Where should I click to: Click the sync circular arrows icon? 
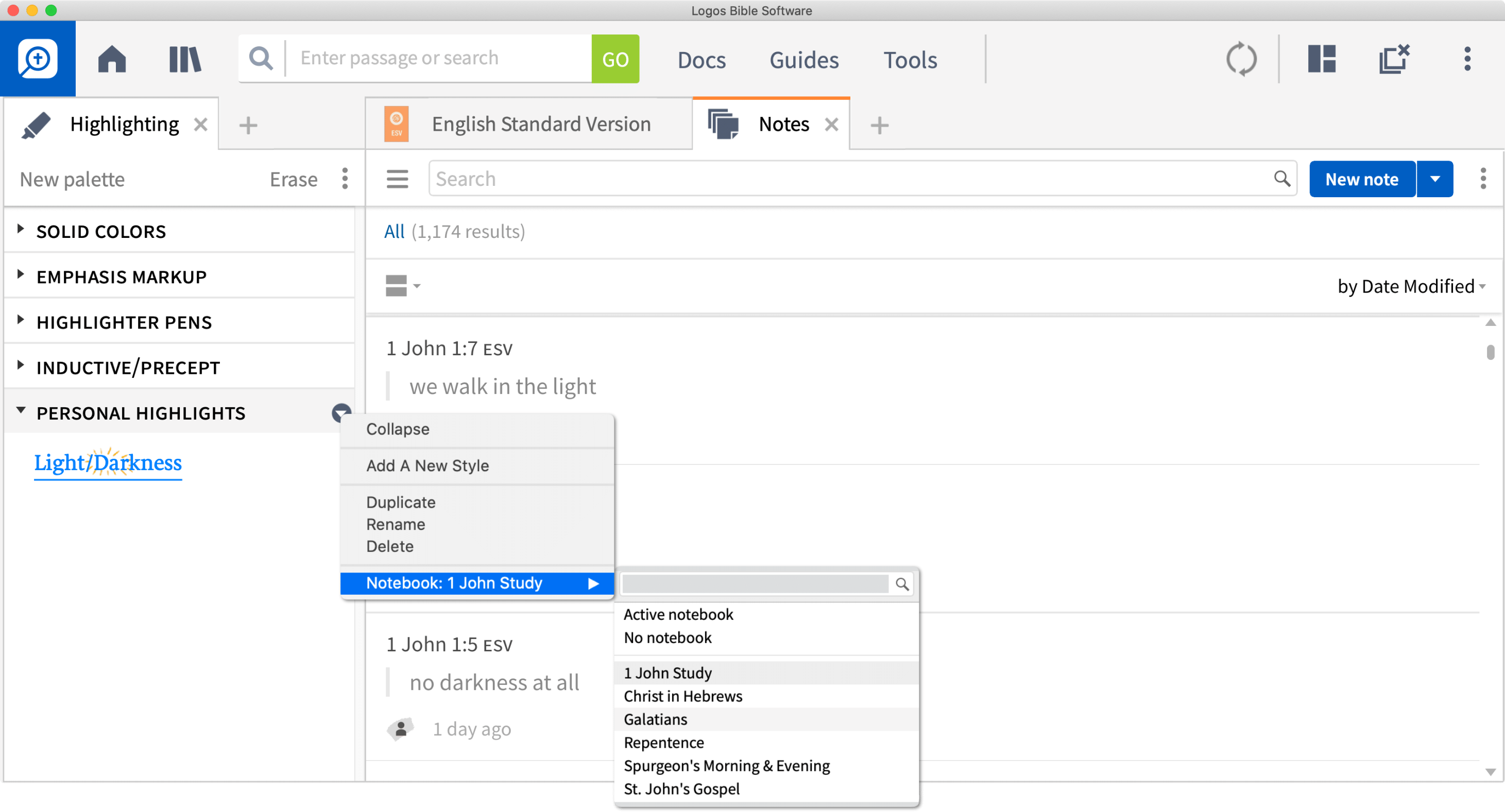point(1241,59)
